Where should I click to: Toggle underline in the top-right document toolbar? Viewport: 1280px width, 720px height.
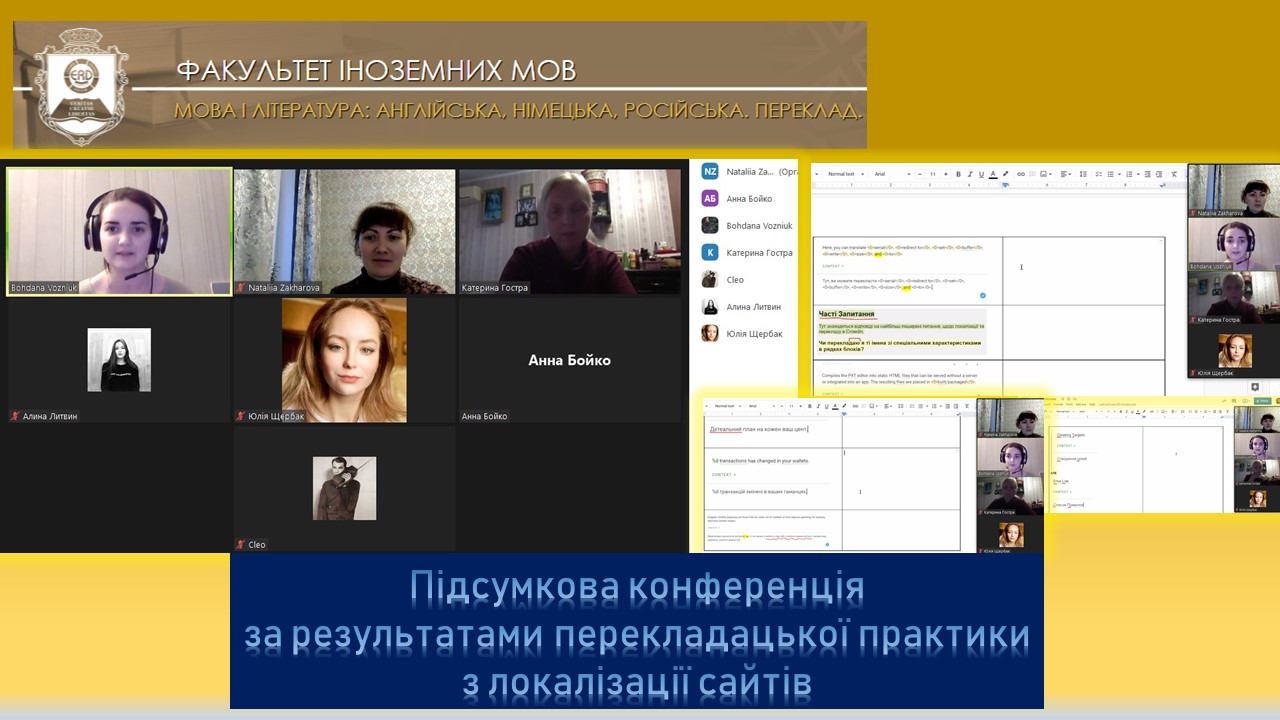981,174
